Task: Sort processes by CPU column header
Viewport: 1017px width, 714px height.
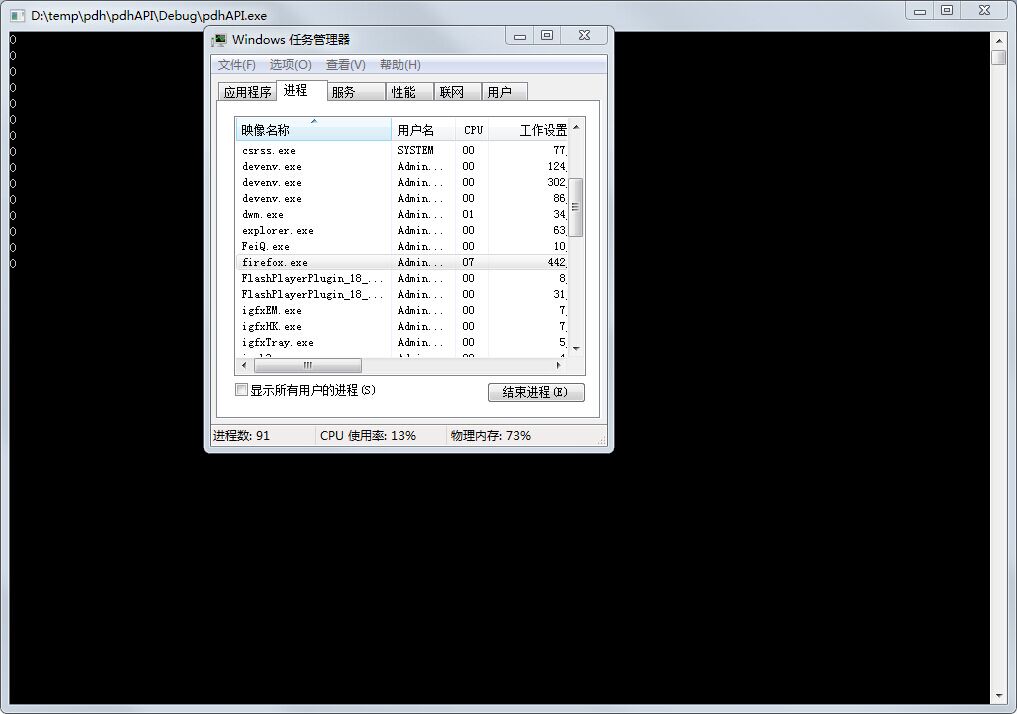Action: coord(472,130)
